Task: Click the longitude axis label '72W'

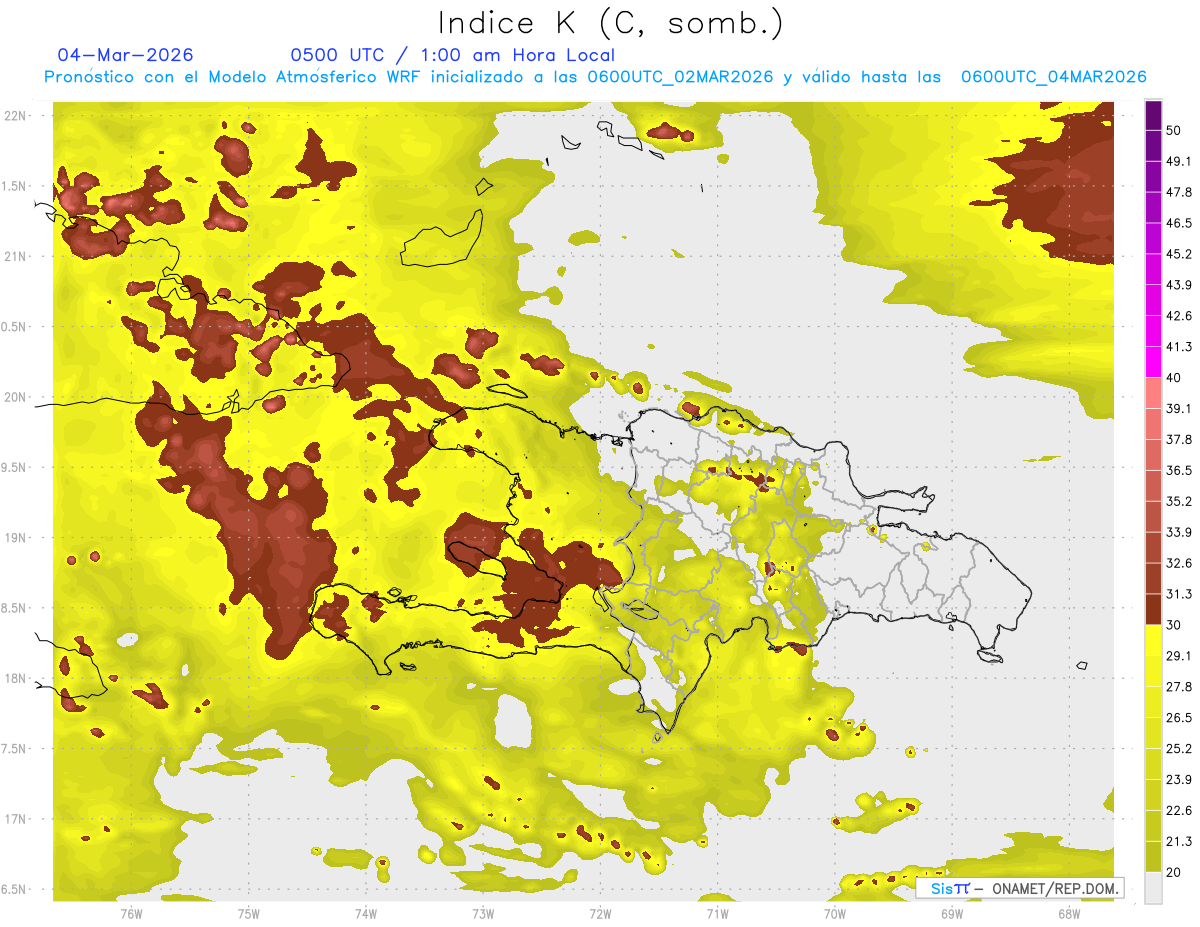Action: (x=600, y=914)
